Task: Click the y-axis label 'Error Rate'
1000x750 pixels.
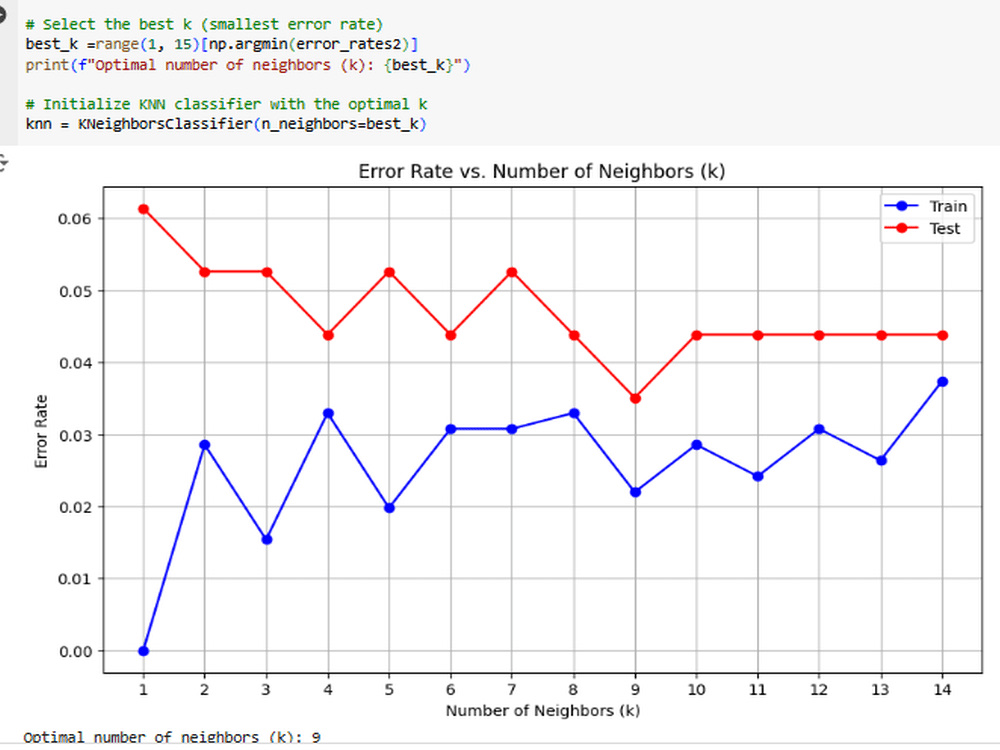Action: click(41, 431)
